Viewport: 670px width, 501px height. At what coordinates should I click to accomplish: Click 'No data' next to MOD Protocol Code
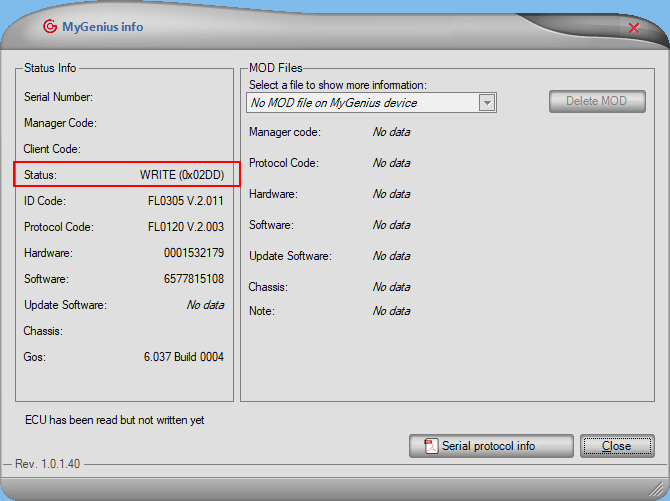tap(391, 163)
